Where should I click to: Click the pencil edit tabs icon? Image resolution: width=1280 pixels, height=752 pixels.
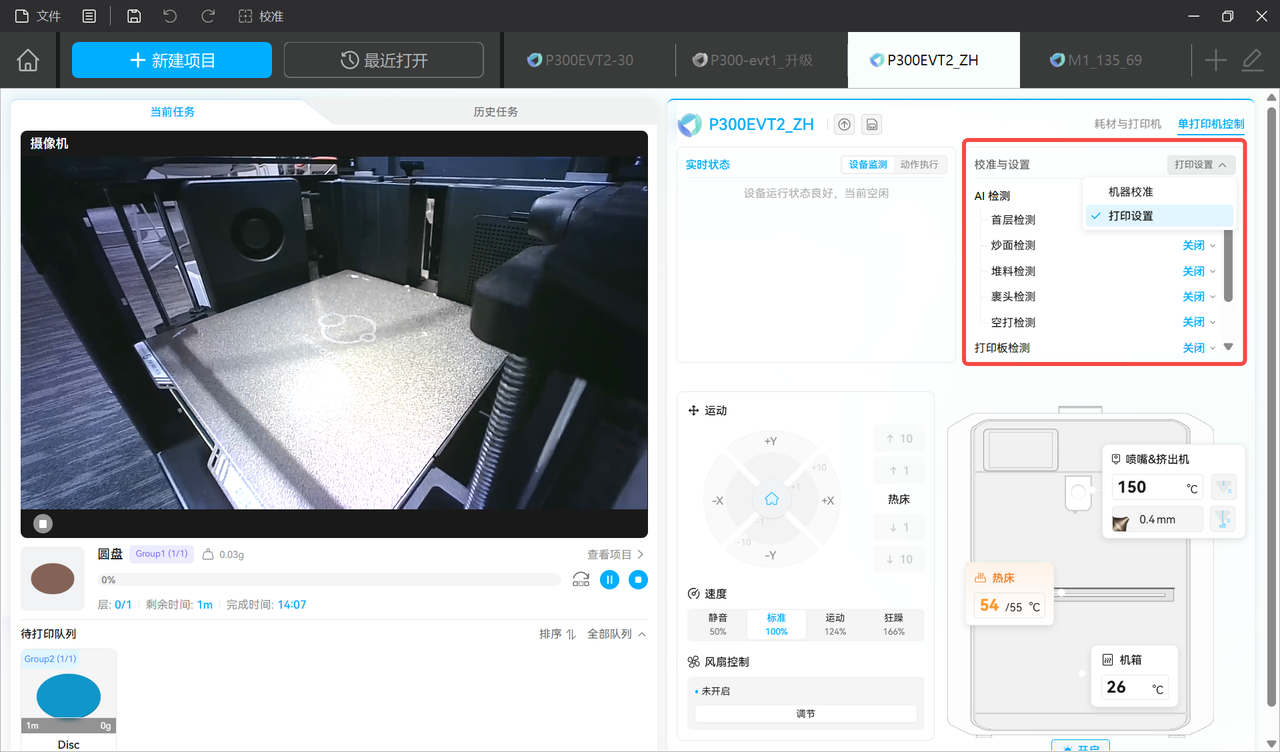(1252, 60)
